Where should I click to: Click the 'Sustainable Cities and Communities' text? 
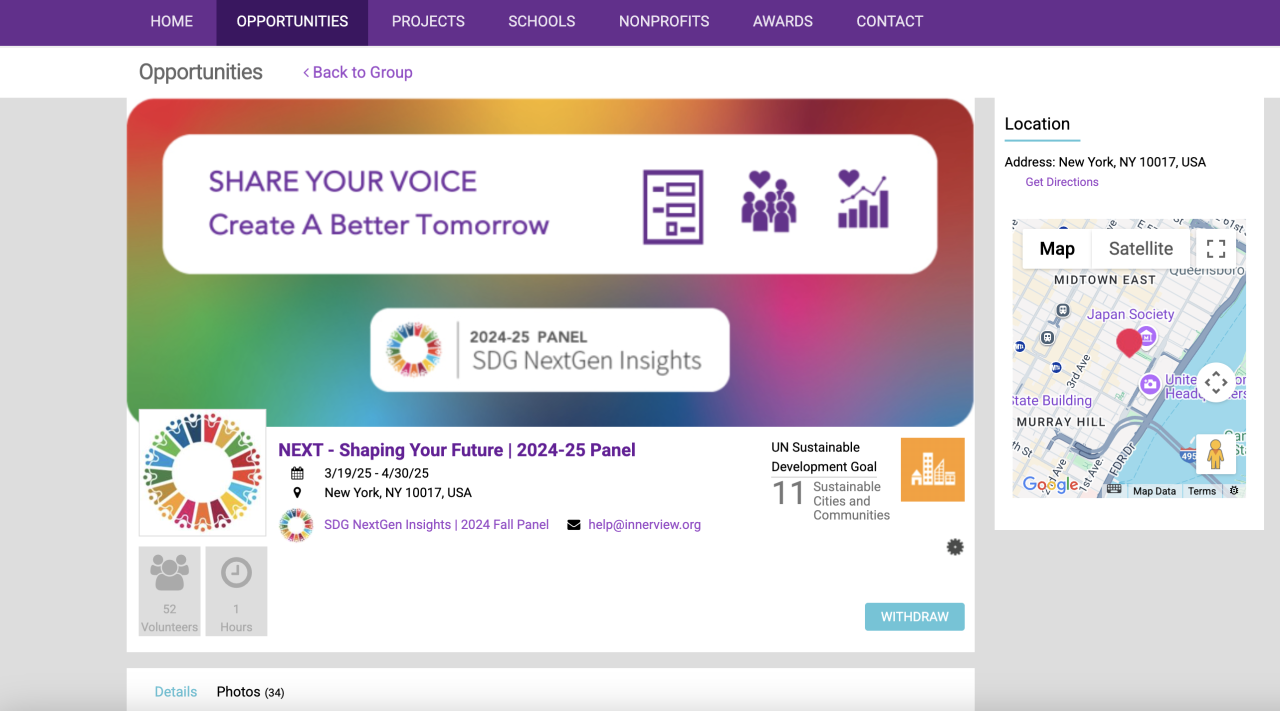851,501
